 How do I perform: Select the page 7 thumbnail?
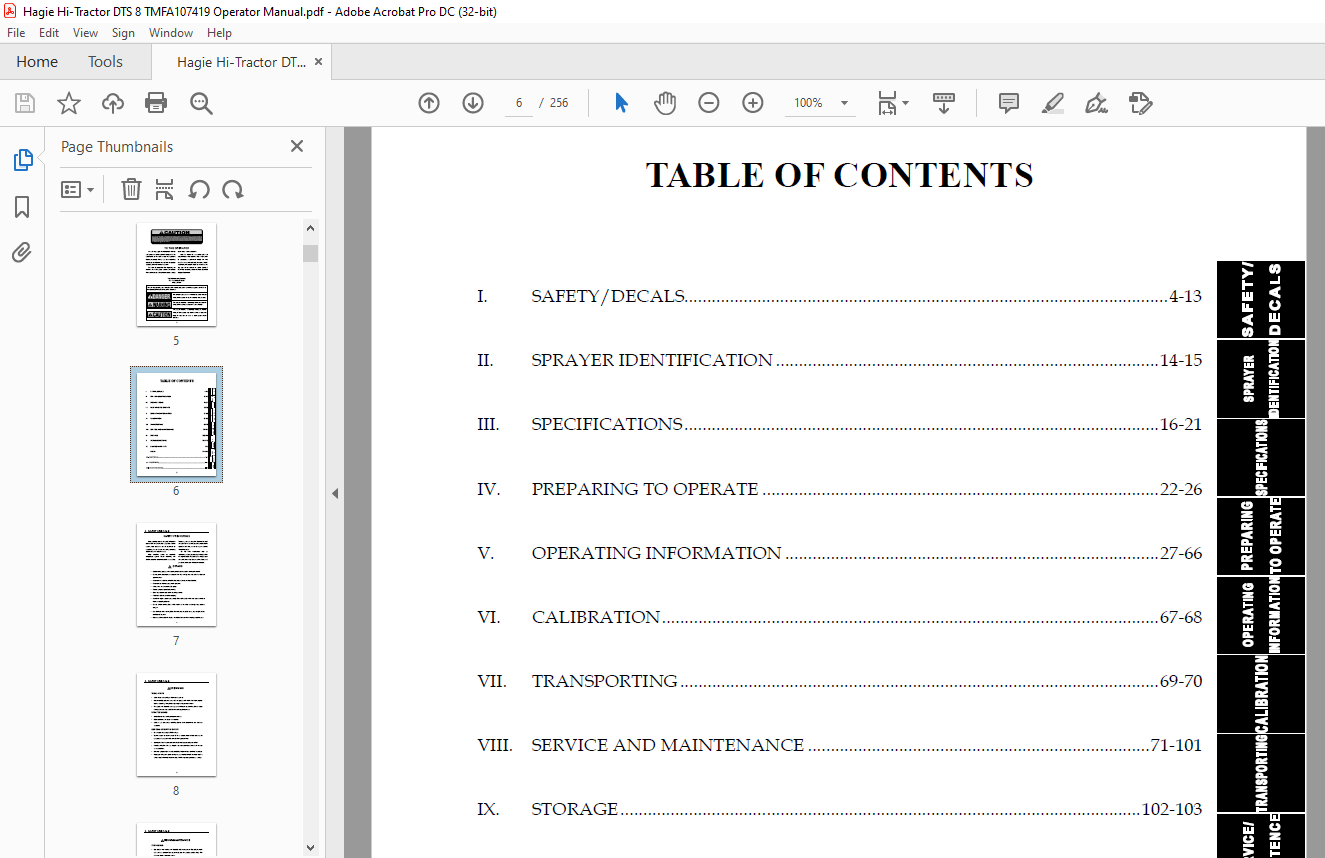coord(176,575)
